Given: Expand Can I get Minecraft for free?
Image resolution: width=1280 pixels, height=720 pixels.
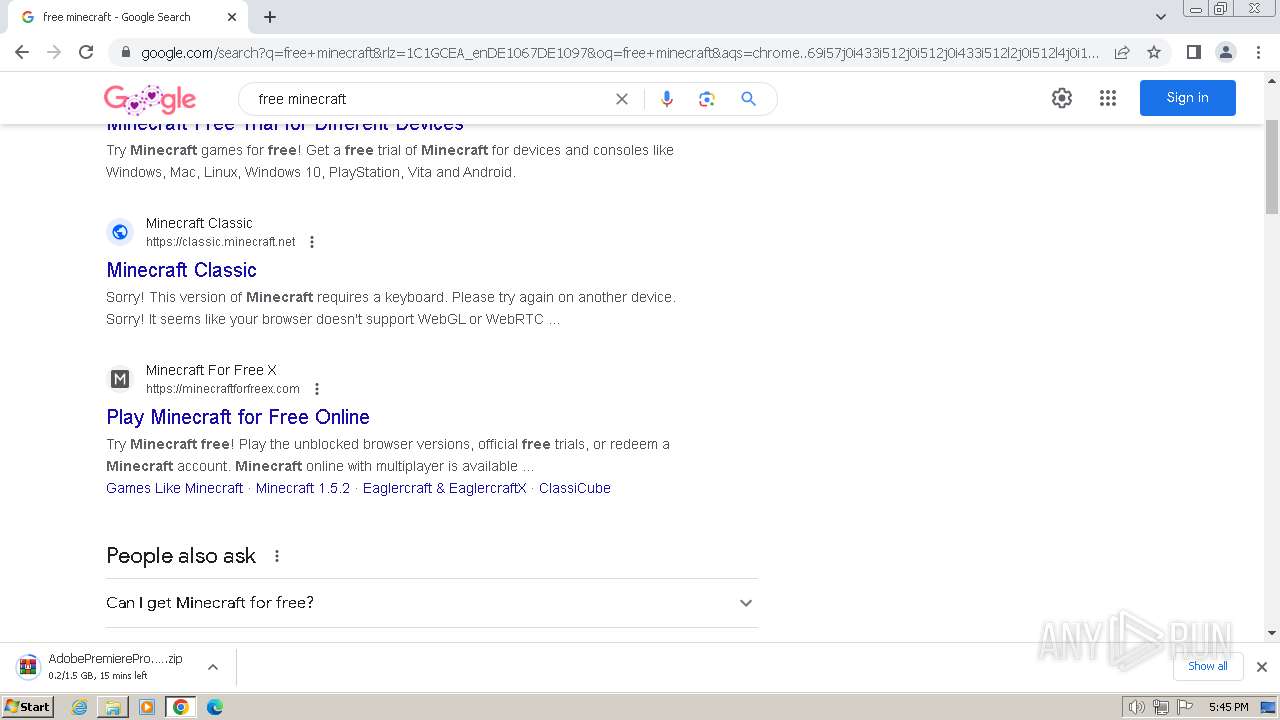Looking at the screenshot, I should (x=432, y=603).
